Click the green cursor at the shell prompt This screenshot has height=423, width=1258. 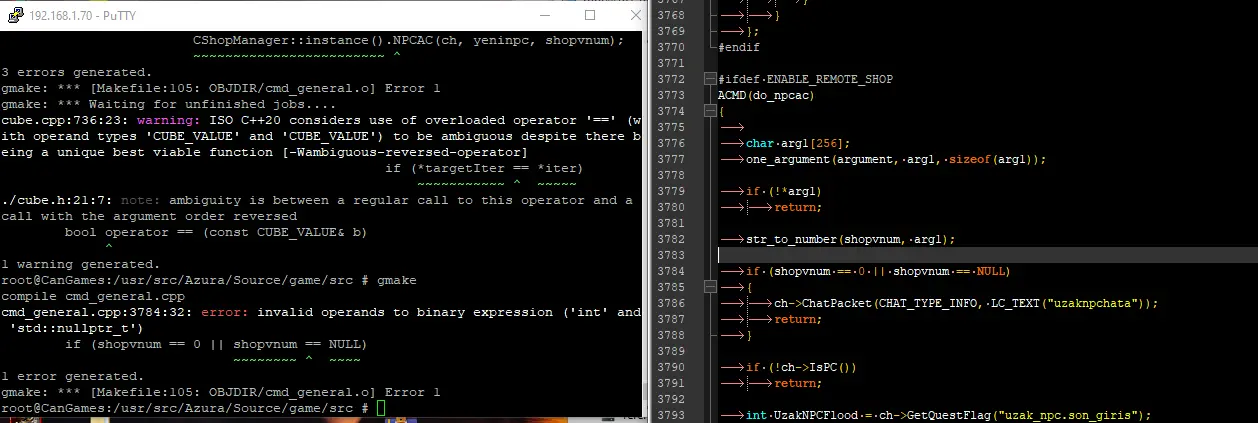[381, 409]
